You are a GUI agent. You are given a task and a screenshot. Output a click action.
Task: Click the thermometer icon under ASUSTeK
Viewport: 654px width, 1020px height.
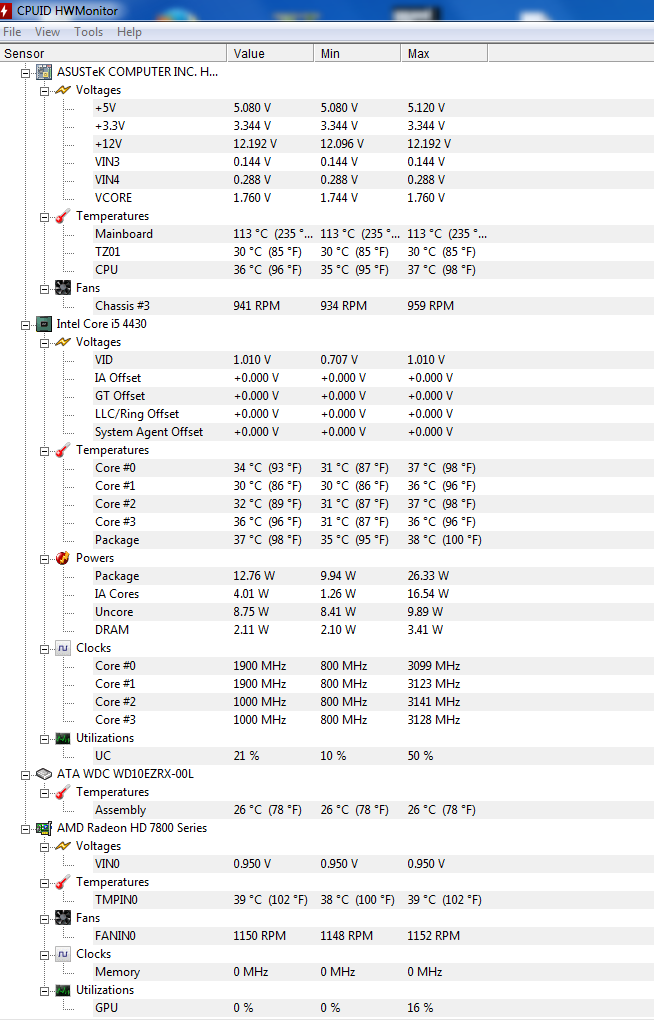tap(62, 216)
